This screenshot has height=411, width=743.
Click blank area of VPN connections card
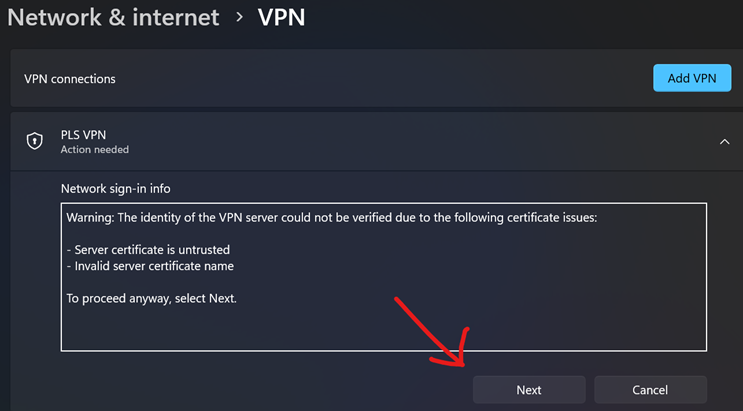pos(380,79)
